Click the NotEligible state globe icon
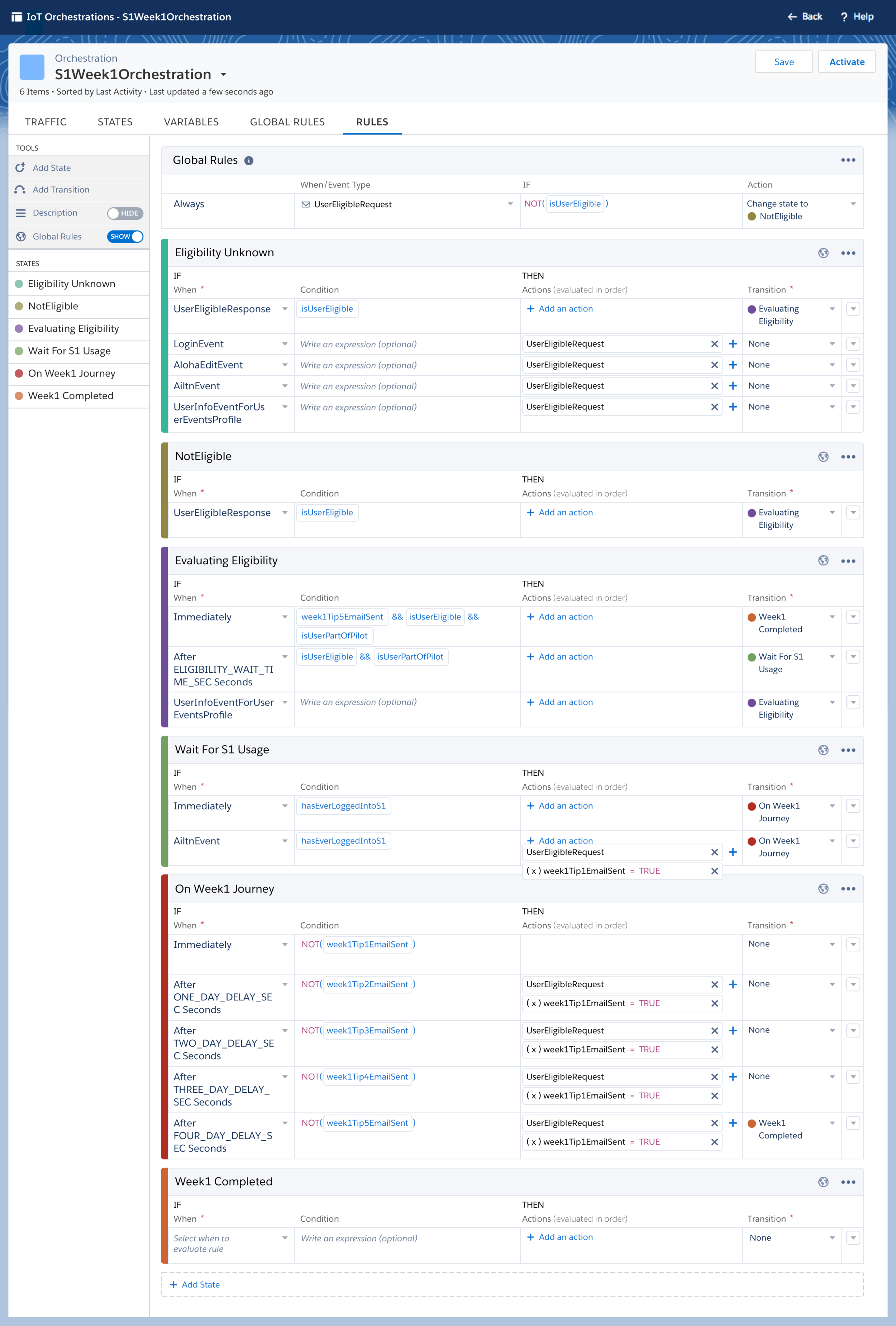This screenshot has height=1326, width=896. point(823,456)
